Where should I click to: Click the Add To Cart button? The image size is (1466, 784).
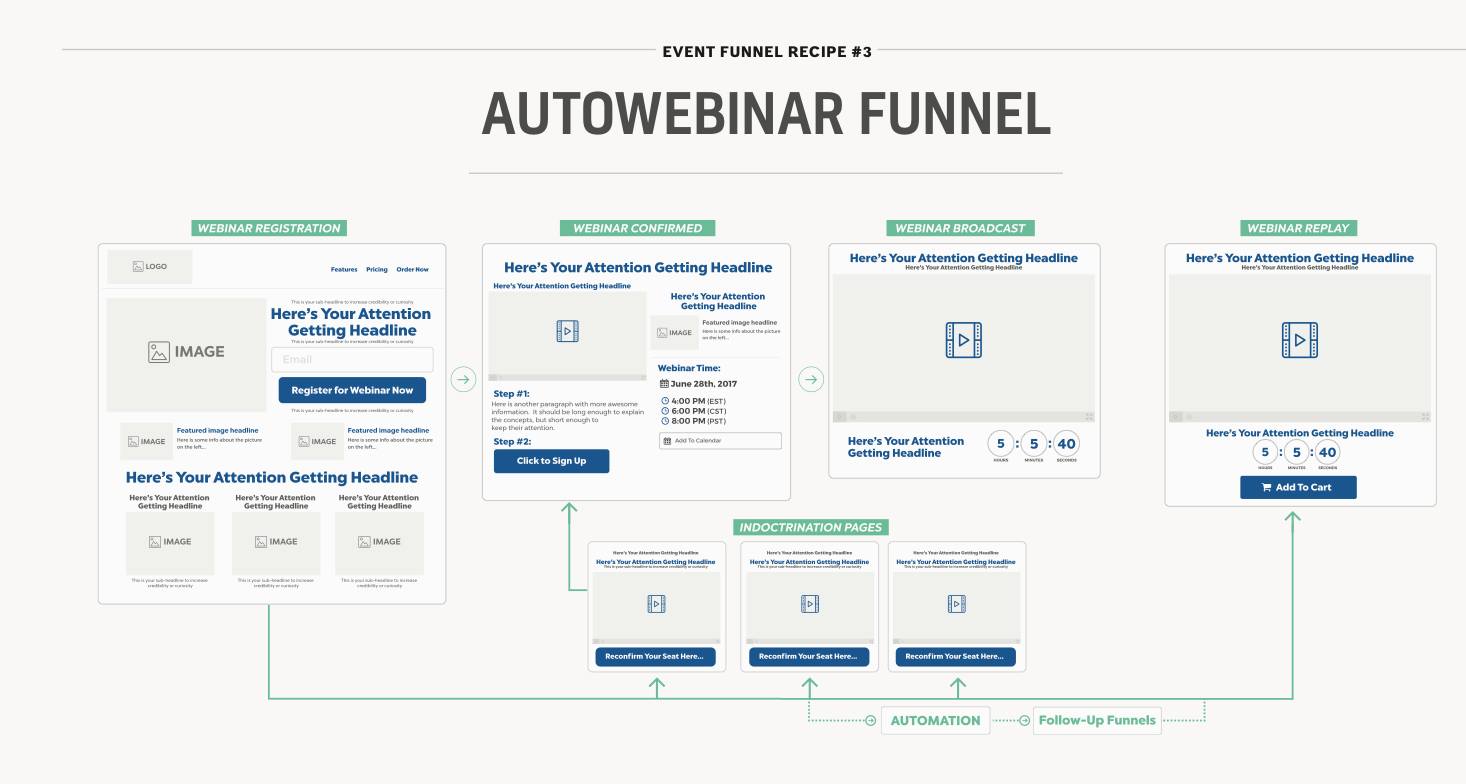[x=1298, y=487]
